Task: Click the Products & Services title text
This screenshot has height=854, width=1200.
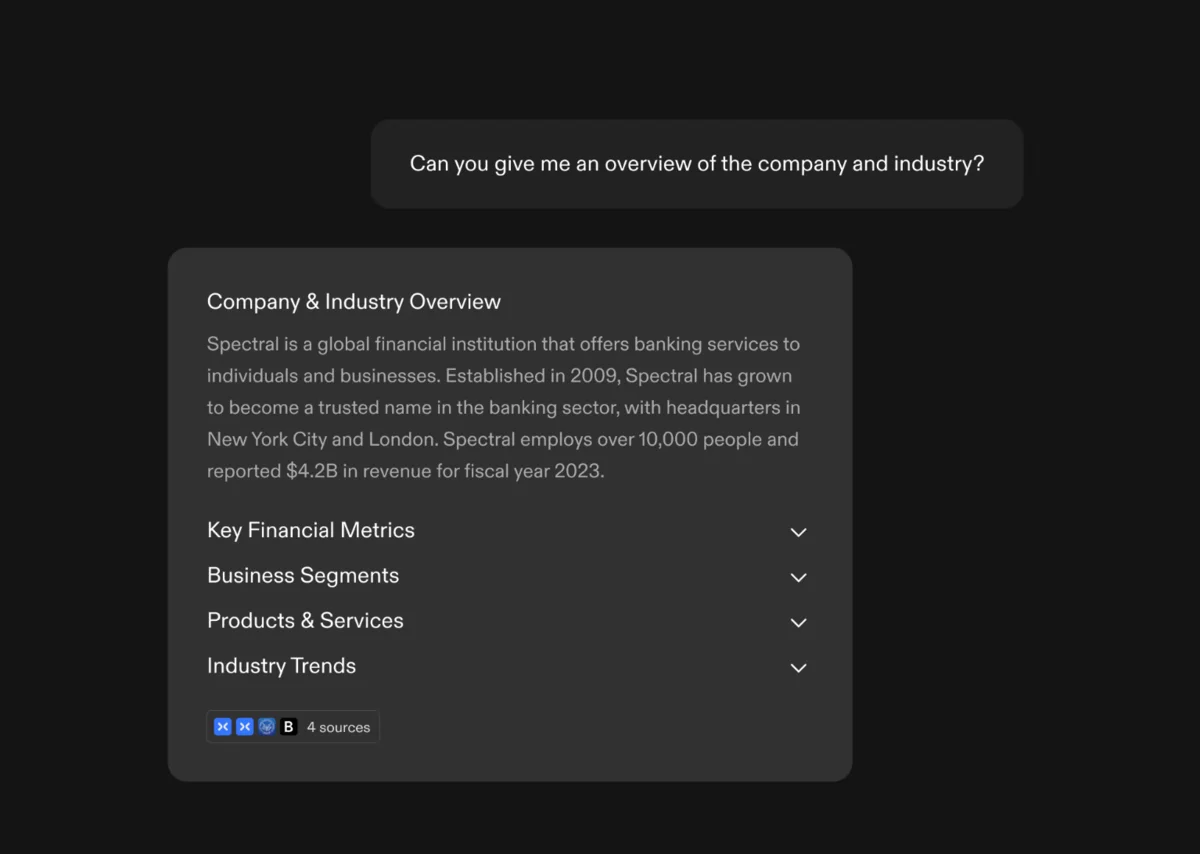Action: (x=305, y=621)
